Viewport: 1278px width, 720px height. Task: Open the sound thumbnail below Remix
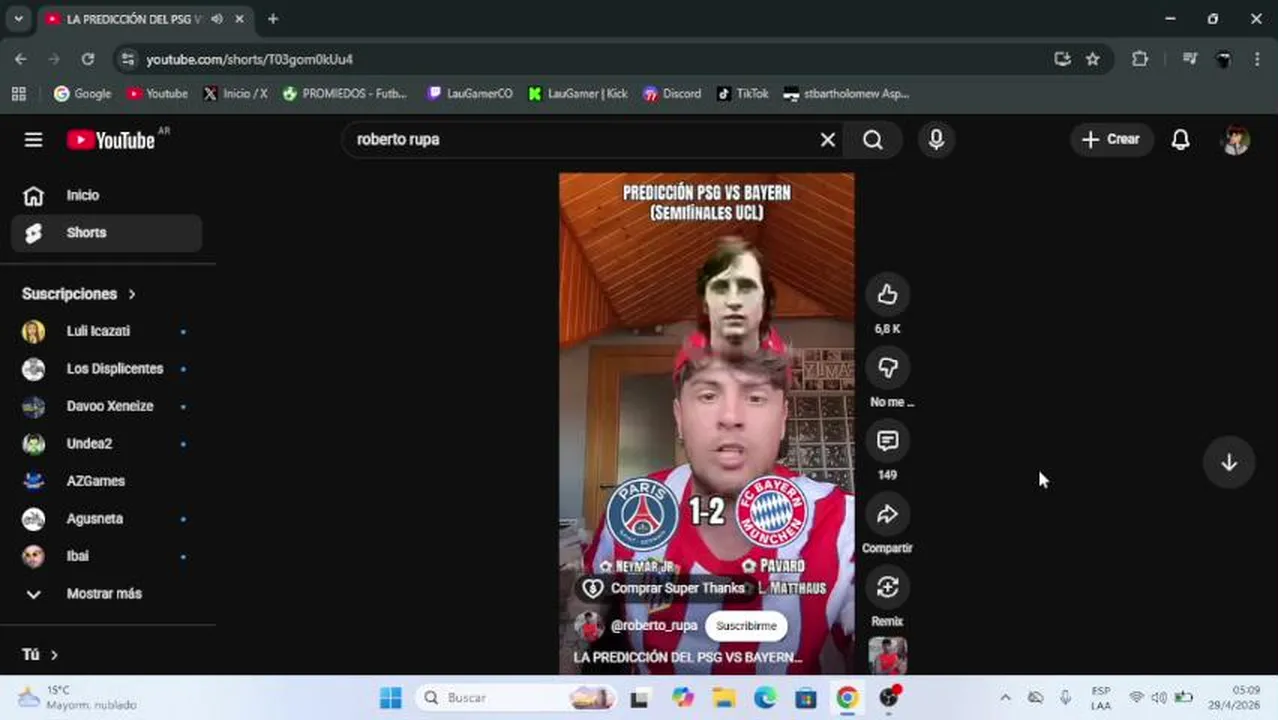click(x=888, y=656)
